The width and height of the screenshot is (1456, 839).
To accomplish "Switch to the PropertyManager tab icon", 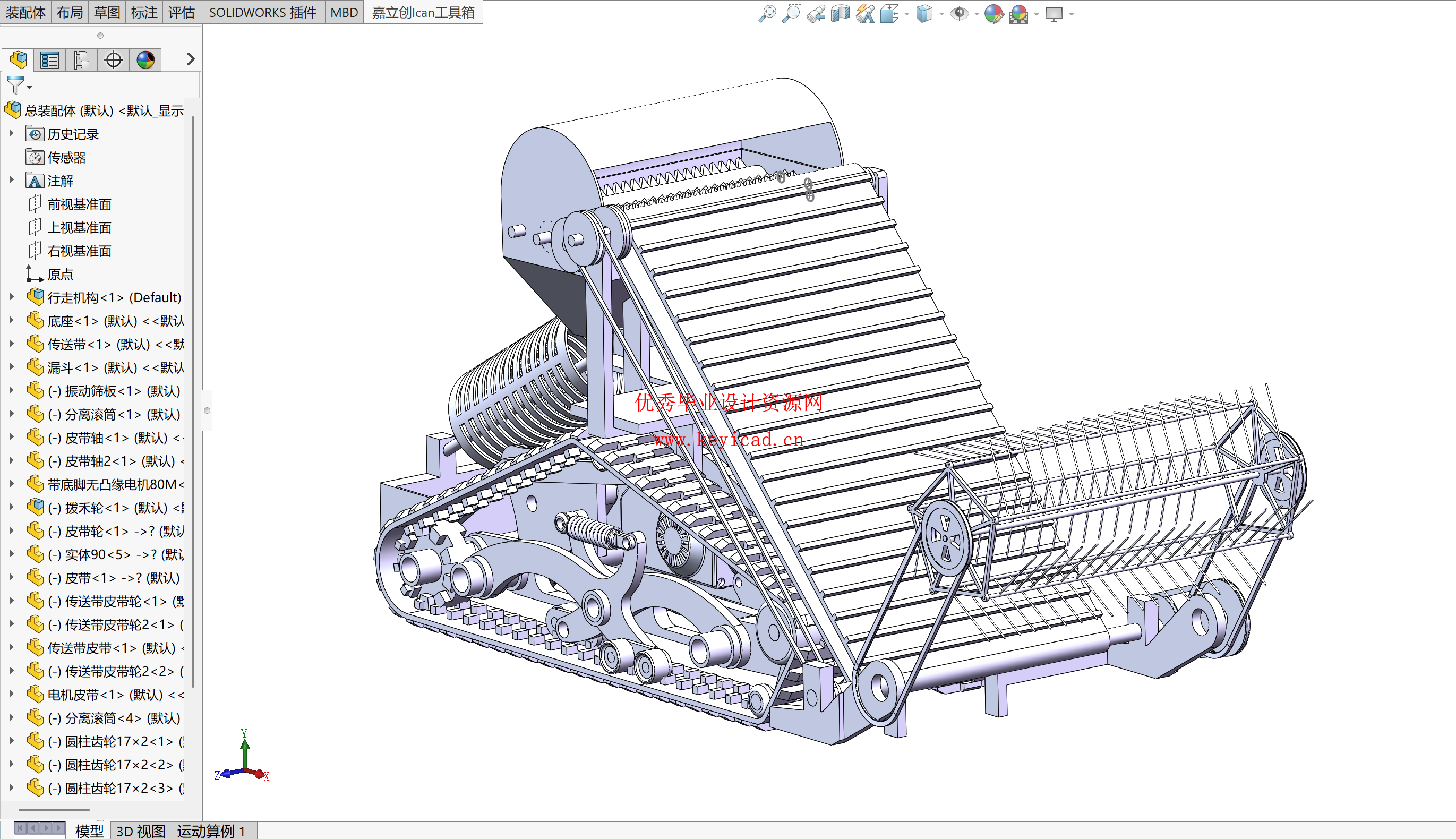I will click(49, 59).
